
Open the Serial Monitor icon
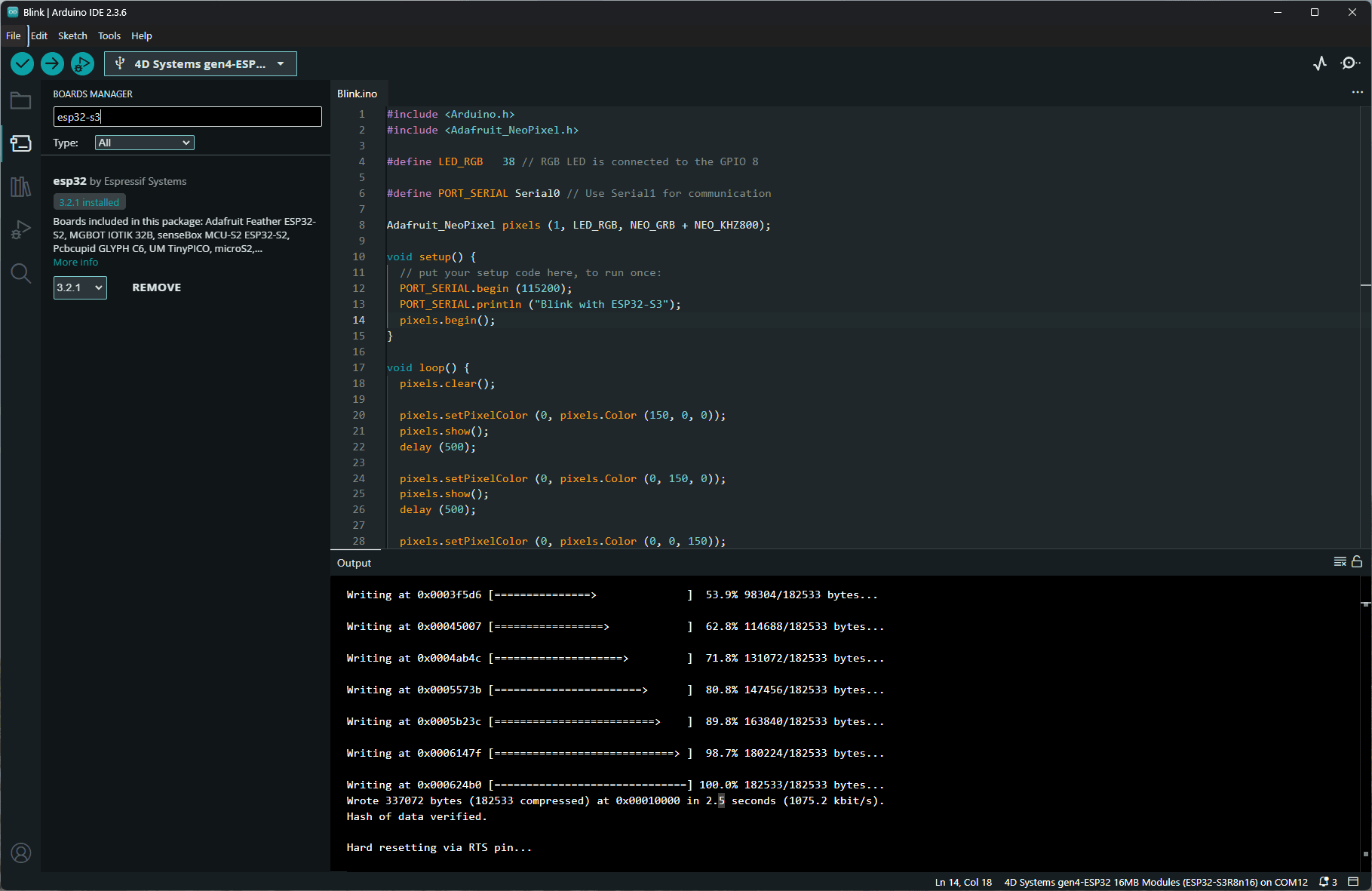coord(1349,63)
